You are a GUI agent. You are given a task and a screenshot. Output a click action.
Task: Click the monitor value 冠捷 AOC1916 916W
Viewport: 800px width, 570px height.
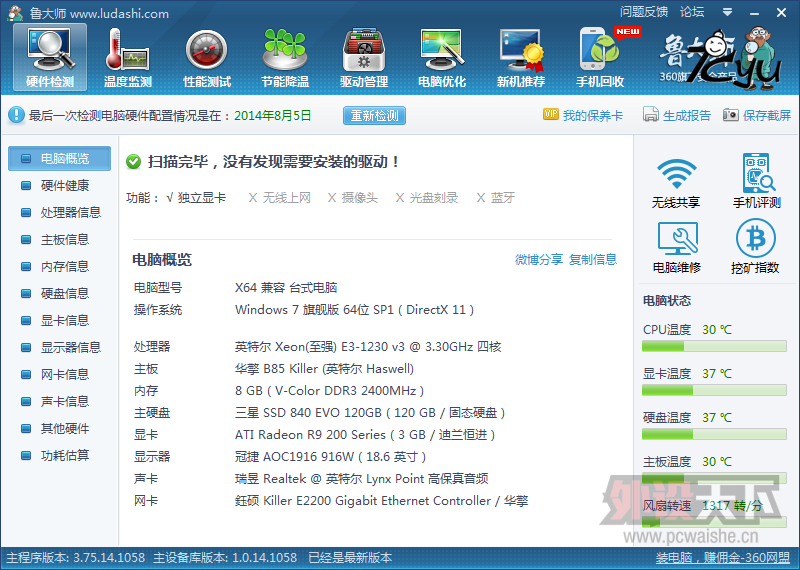coord(331,457)
